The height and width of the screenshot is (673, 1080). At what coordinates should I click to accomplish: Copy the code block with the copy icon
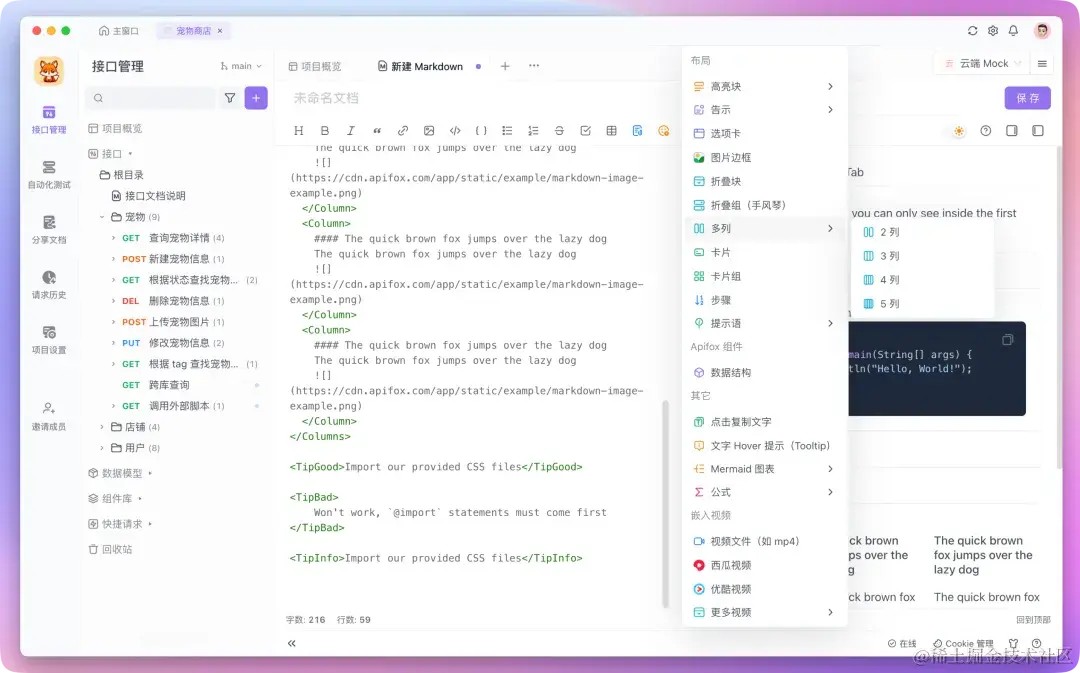pos(1008,340)
